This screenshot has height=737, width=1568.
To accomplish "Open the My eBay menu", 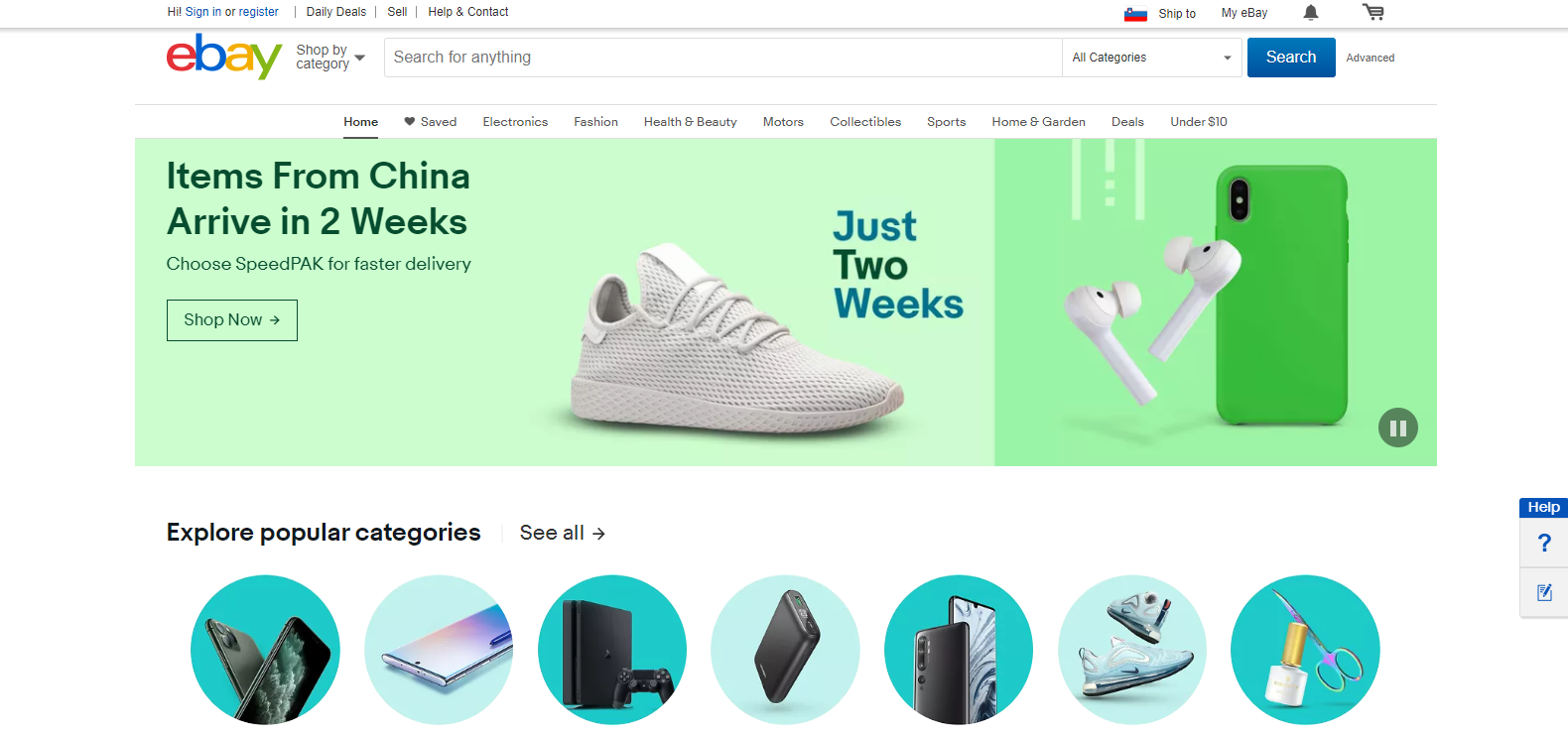I will click(x=1244, y=13).
